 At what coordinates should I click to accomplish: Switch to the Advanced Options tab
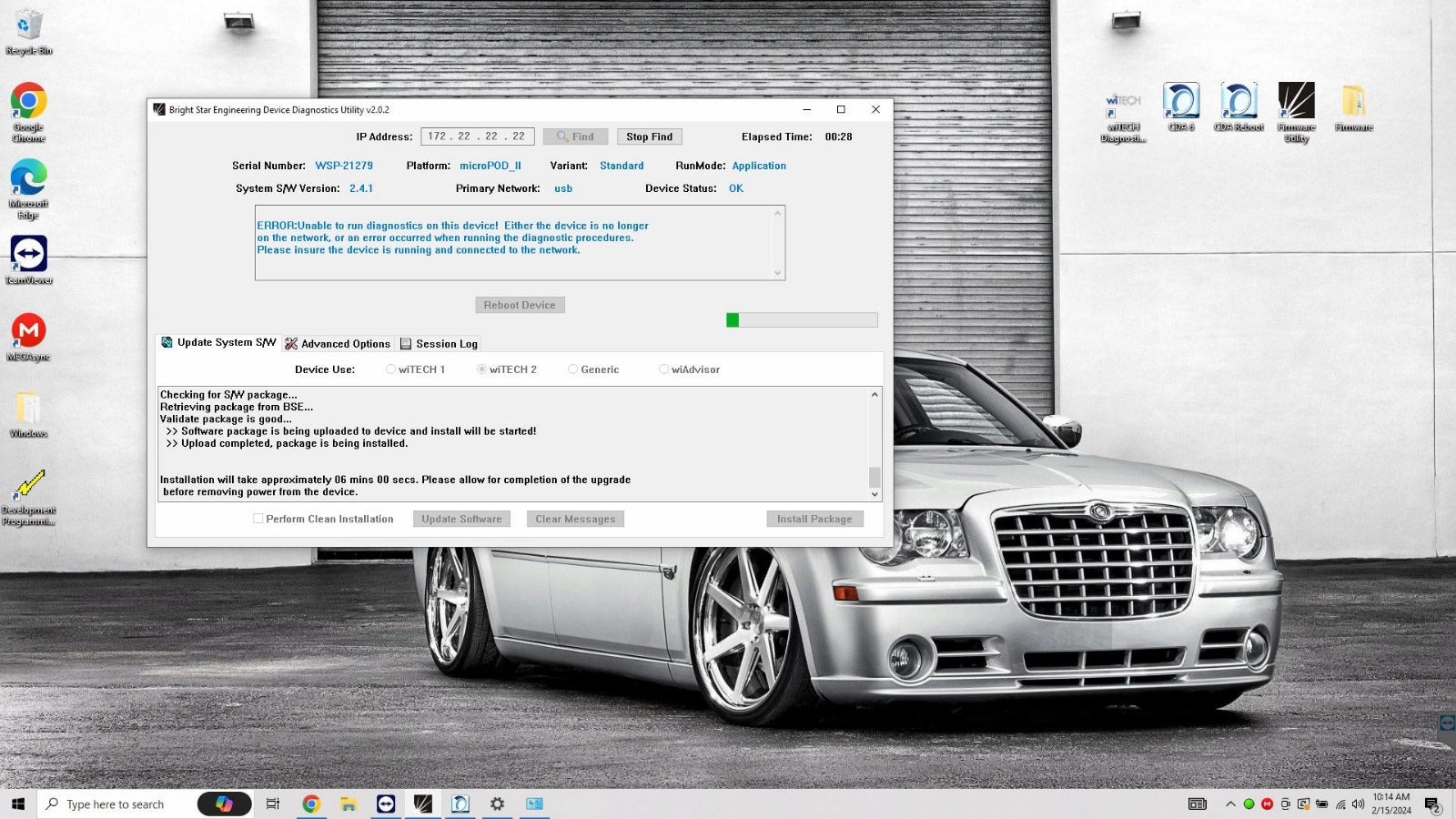click(x=338, y=344)
